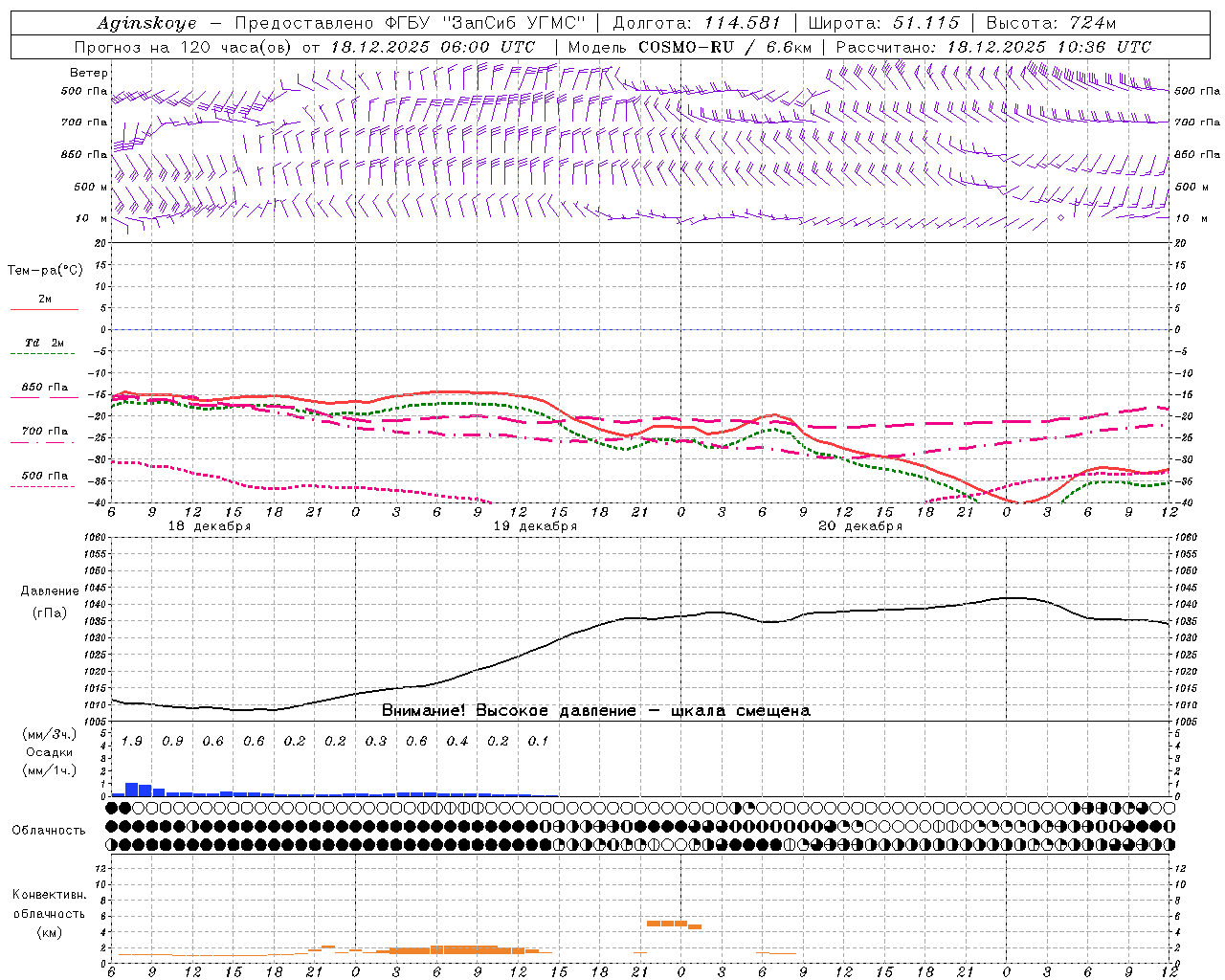Click the station name Aginskoye in the header
This screenshot has height=980, width=1225.
(x=146, y=23)
